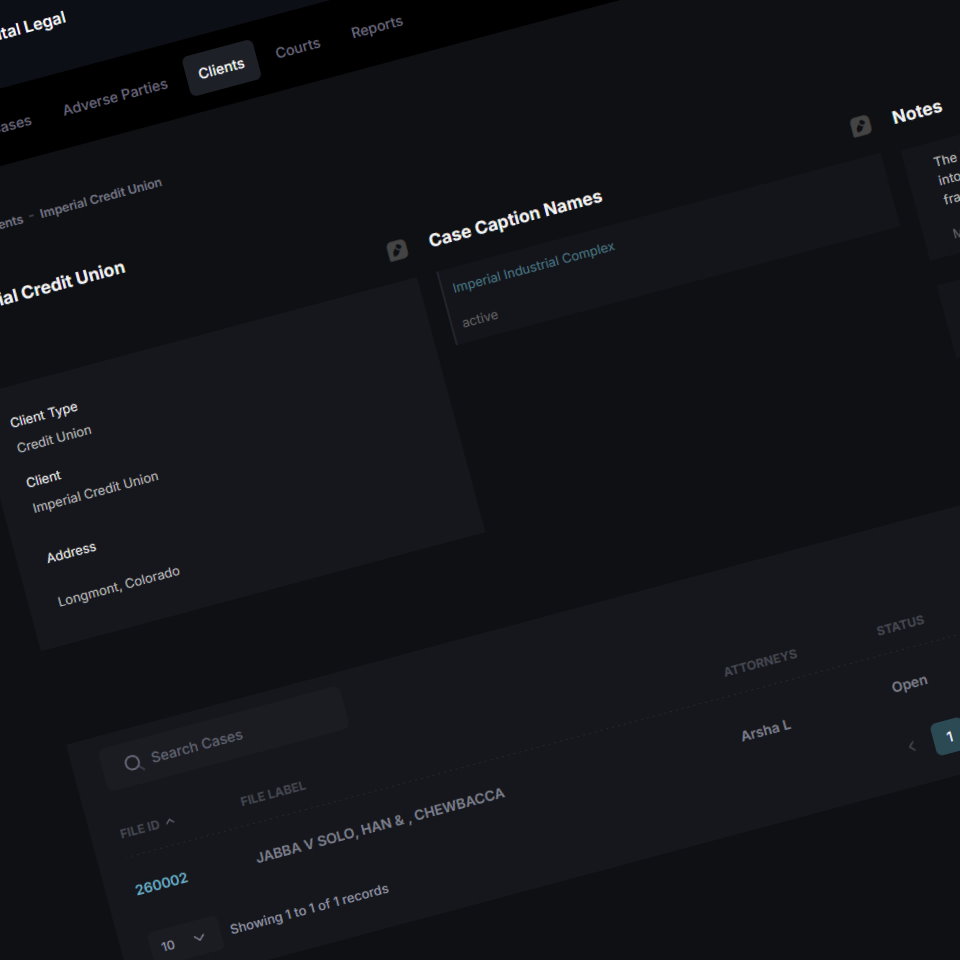Click the Imperial Credit Union breadcrumb

click(101, 197)
